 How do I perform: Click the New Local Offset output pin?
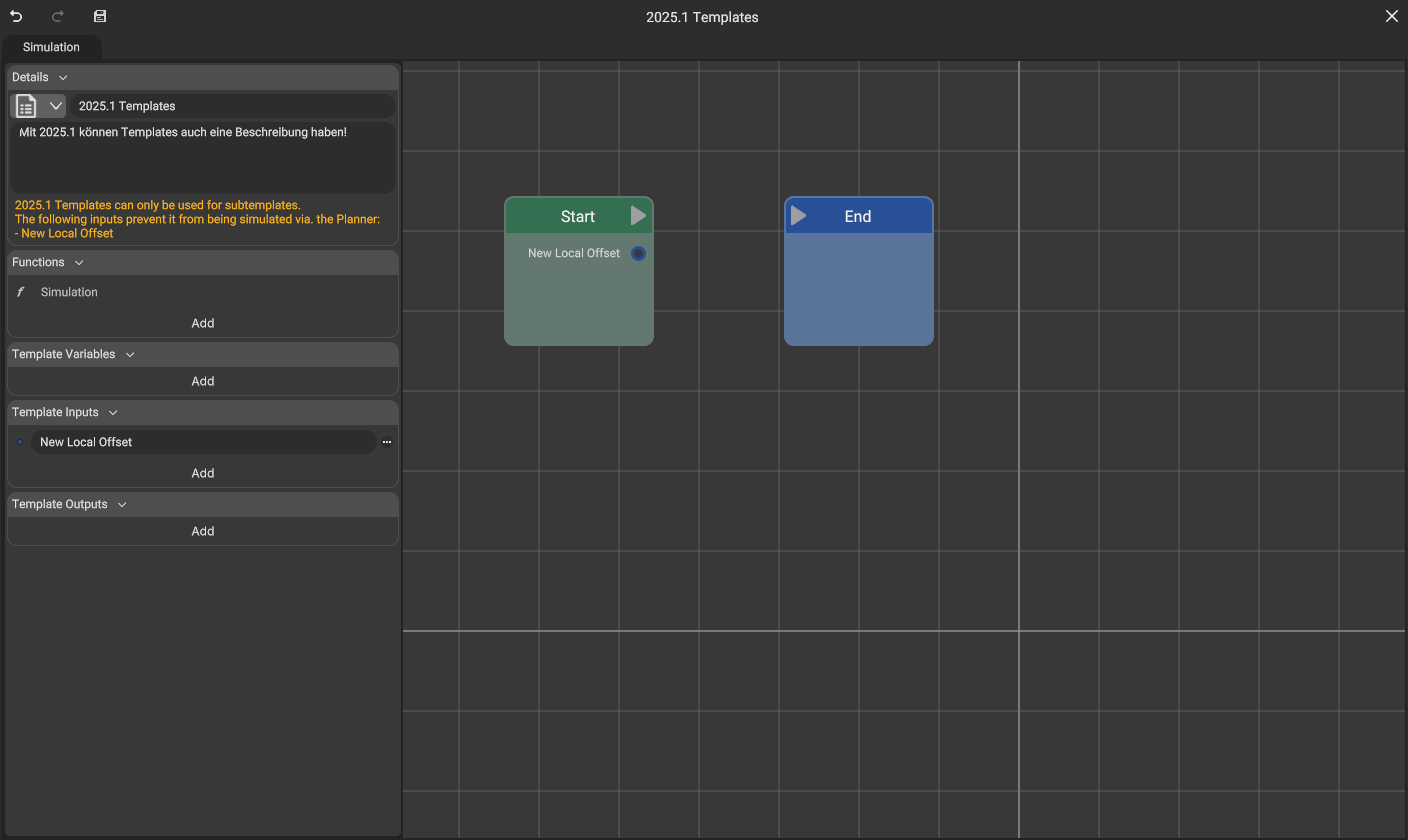coord(638,254)
